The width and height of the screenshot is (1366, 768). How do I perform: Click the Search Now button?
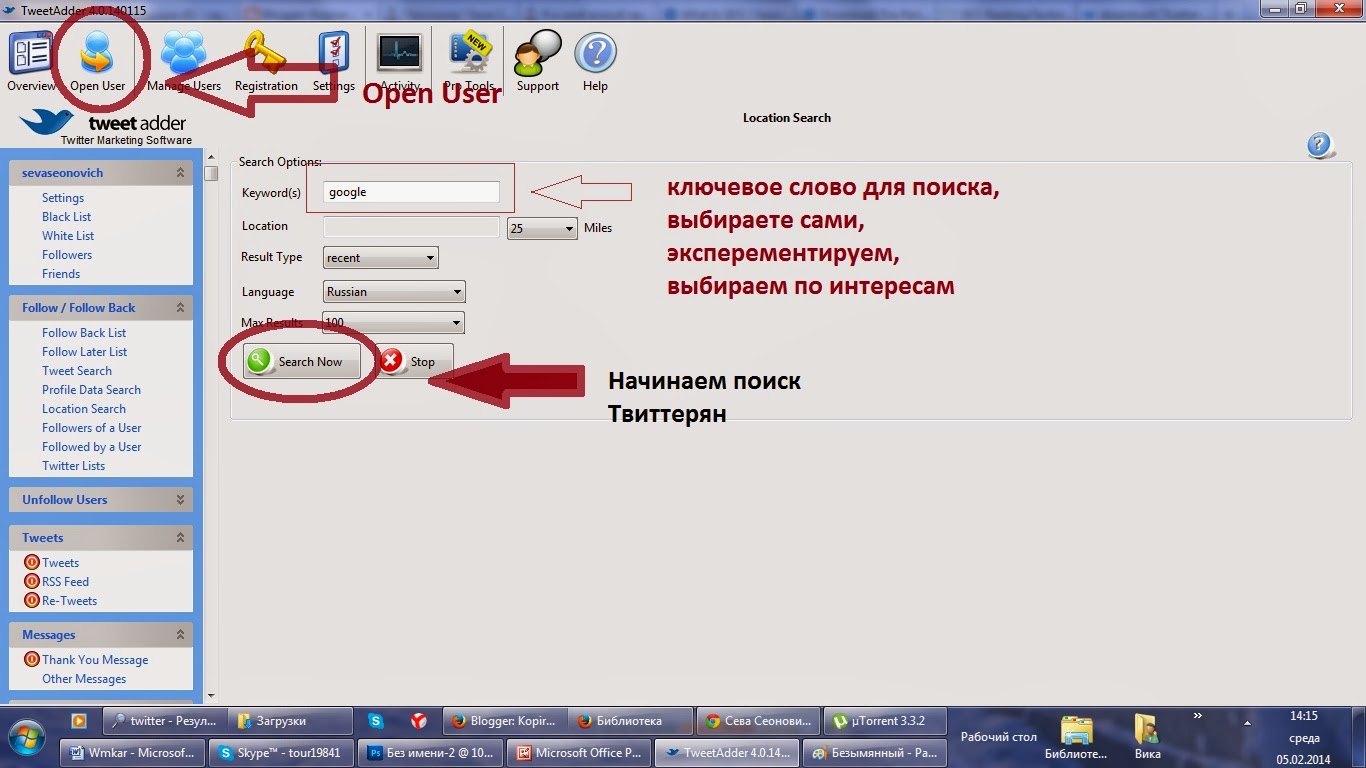point(301,362)
